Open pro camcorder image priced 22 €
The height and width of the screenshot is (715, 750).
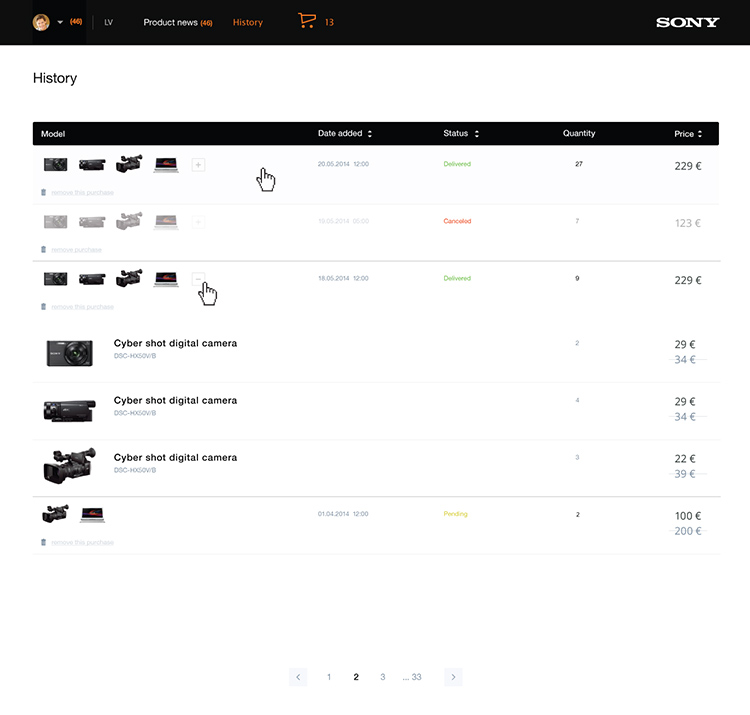click(69, 466)
